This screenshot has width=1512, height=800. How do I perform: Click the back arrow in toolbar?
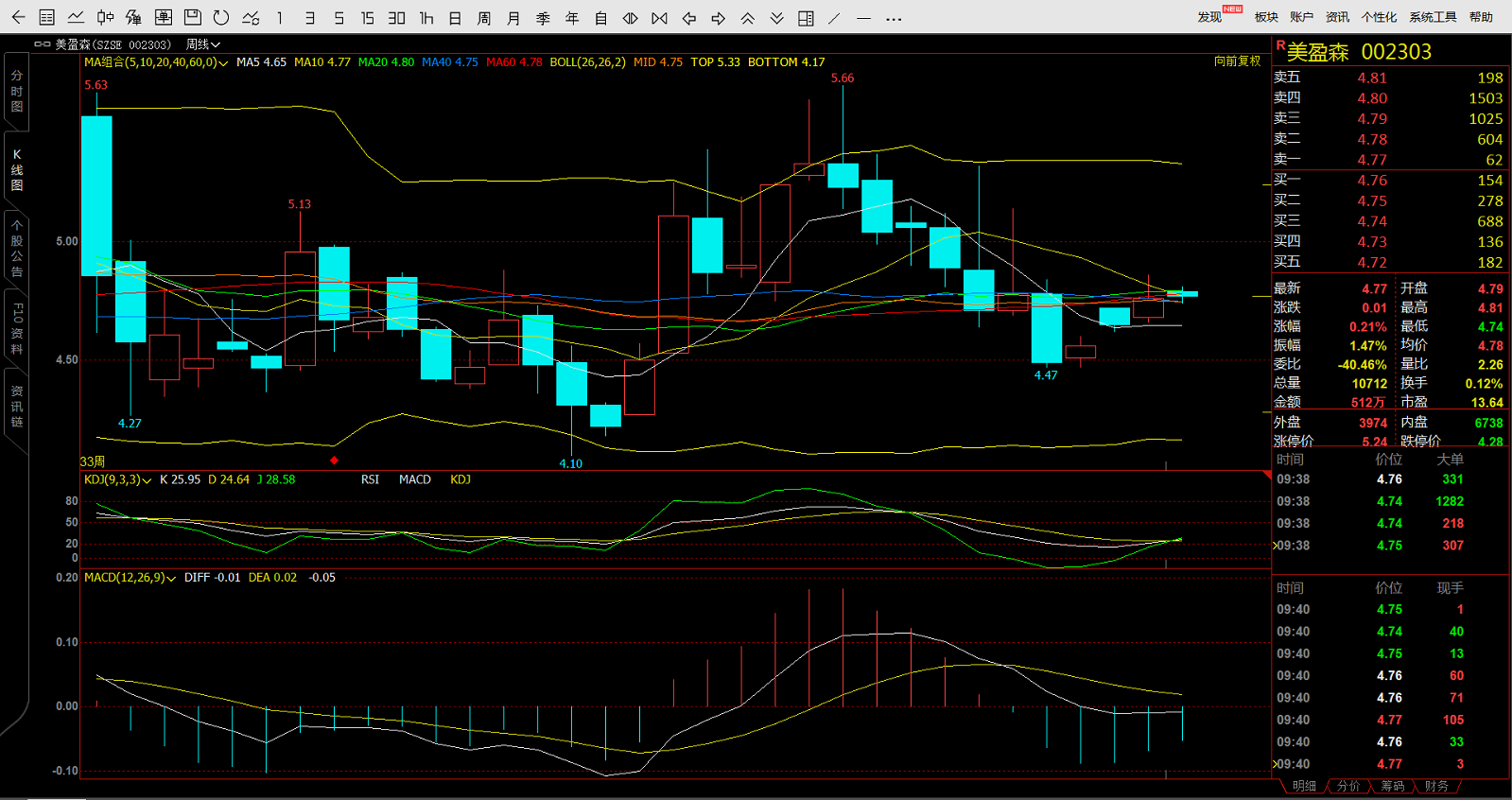[x=18, y=17]
